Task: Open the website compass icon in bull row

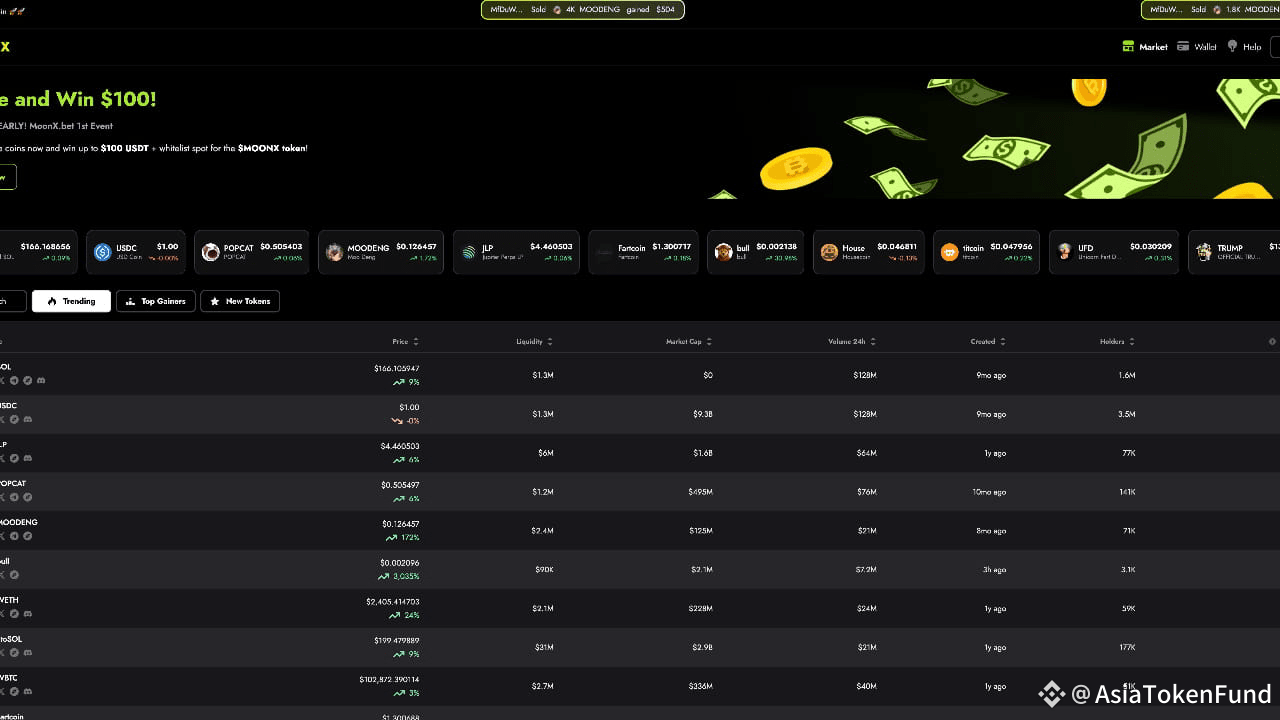Action: [15, 575]
